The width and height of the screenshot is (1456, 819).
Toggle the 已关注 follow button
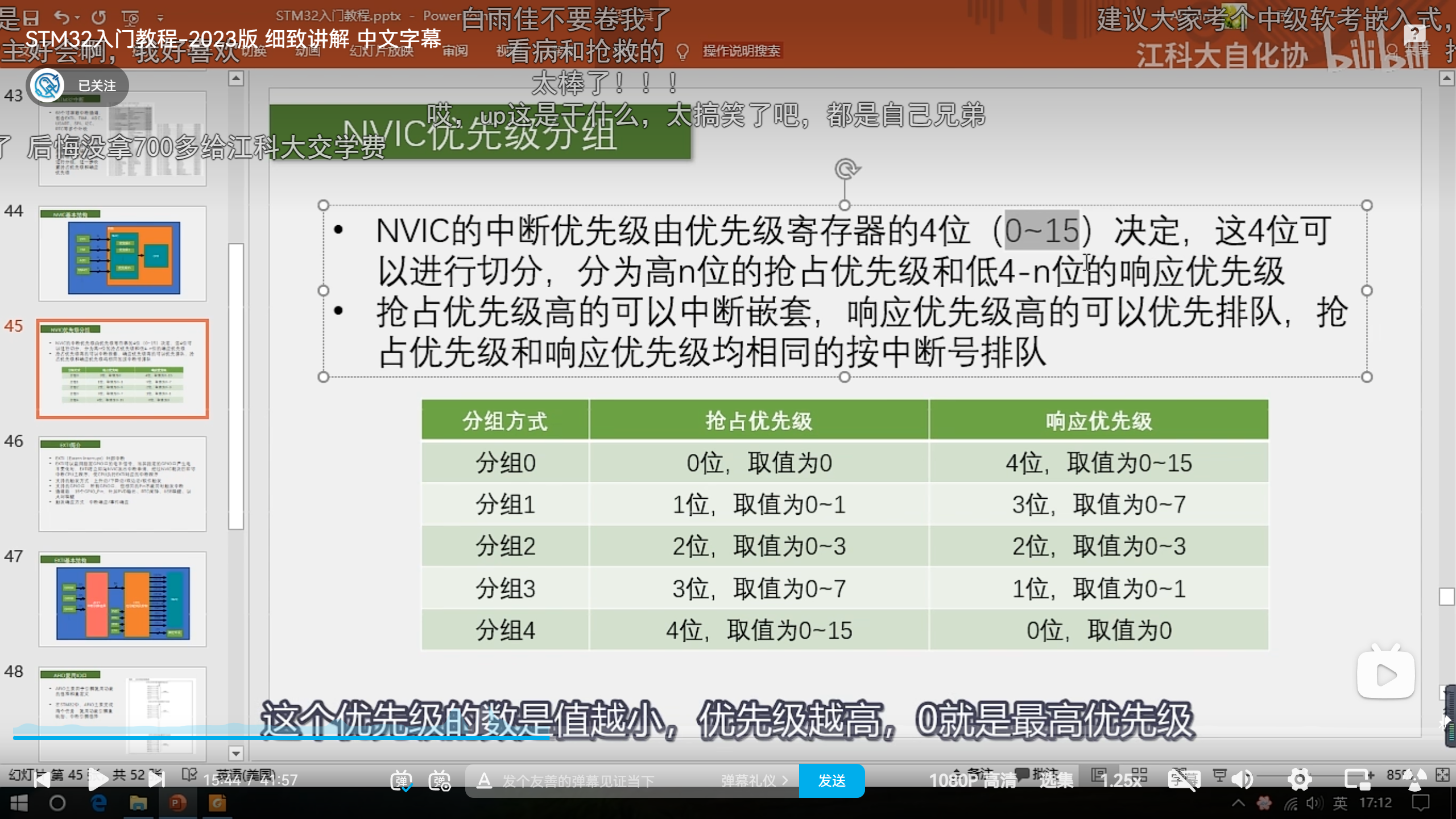[x=97, y=86]
